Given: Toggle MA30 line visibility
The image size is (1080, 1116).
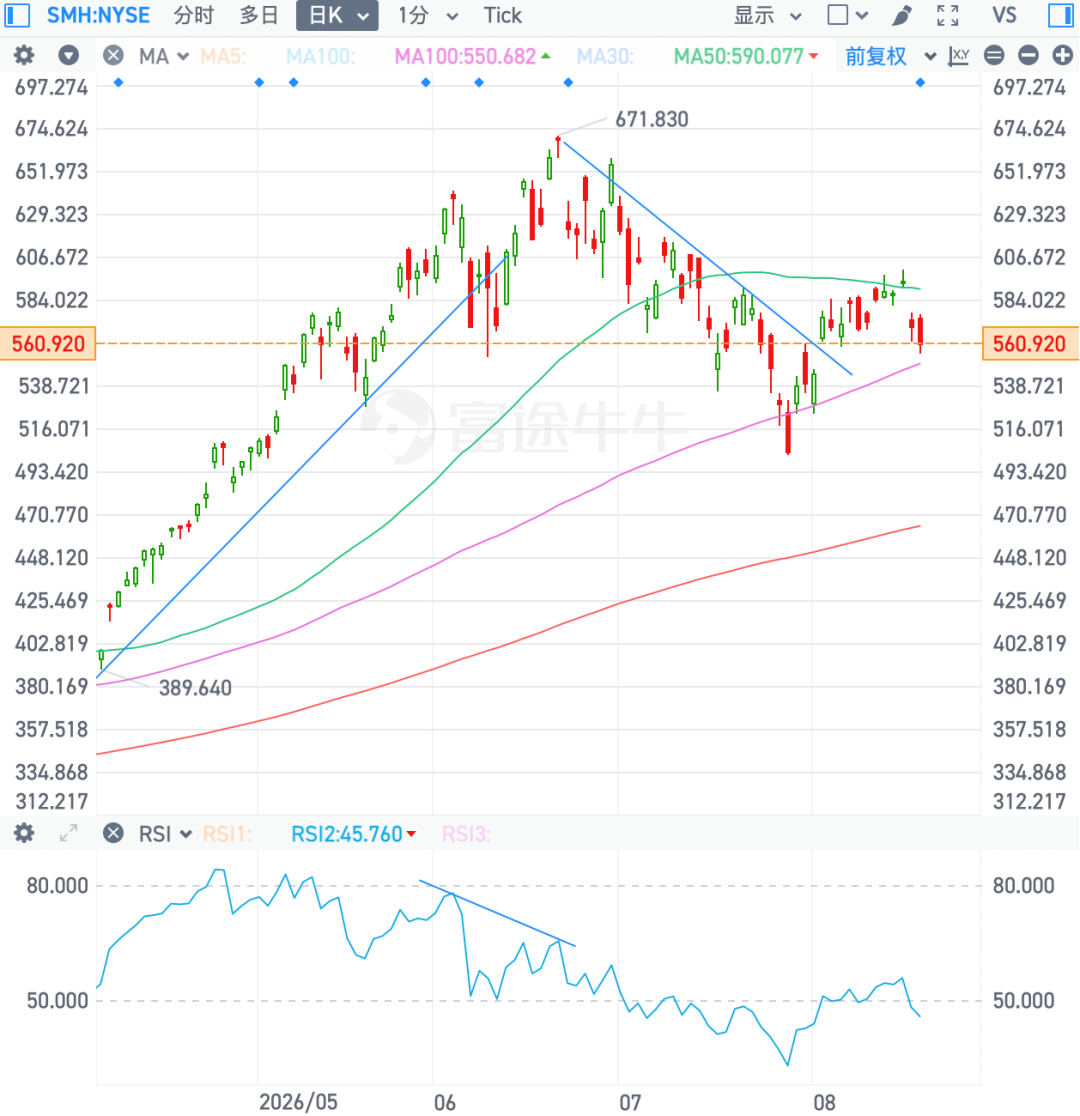Looking at the screenshot, I should [x=605, y=56].
